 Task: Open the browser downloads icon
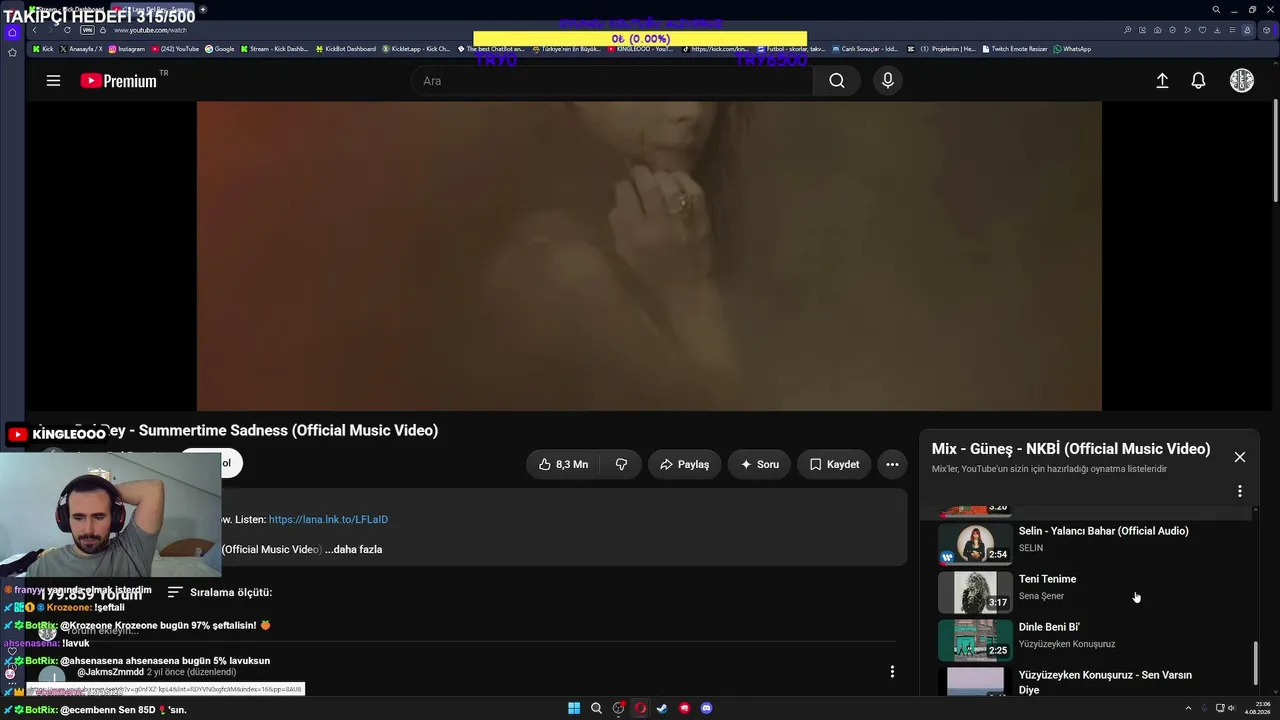(x=1217, y=30)
